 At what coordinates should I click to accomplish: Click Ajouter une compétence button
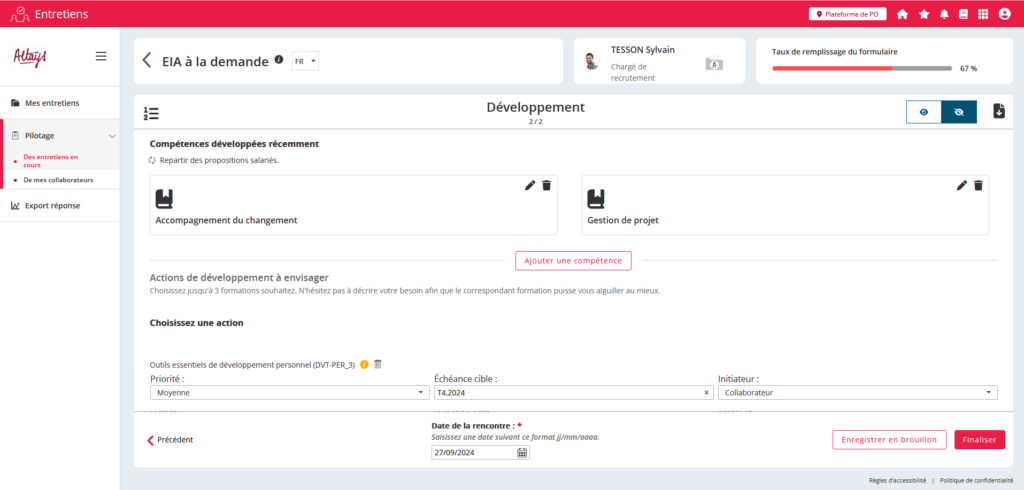click(573, 261)
